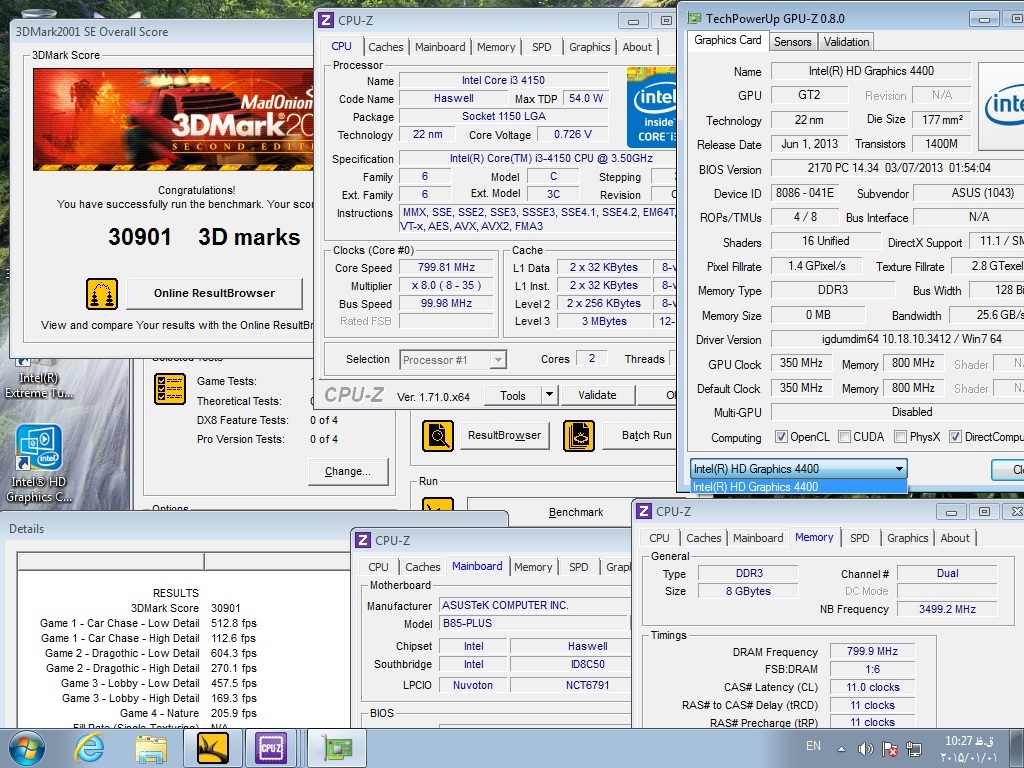Click the volume speaker tray icon
This screenshot has width=1024, height=768.
tap(865, 749)
